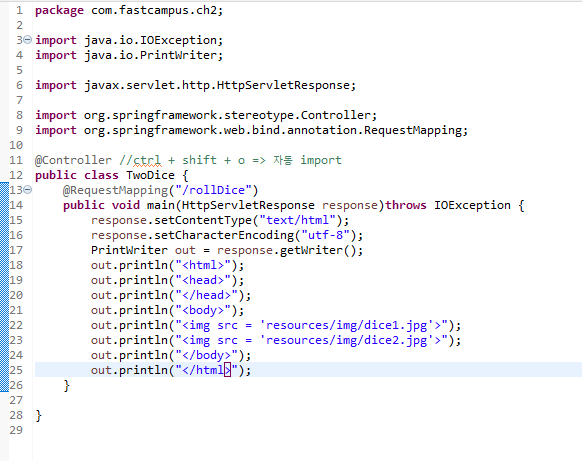Click 'HttpServletResponse' parameter type on line 14

click(x=248, y=205)
